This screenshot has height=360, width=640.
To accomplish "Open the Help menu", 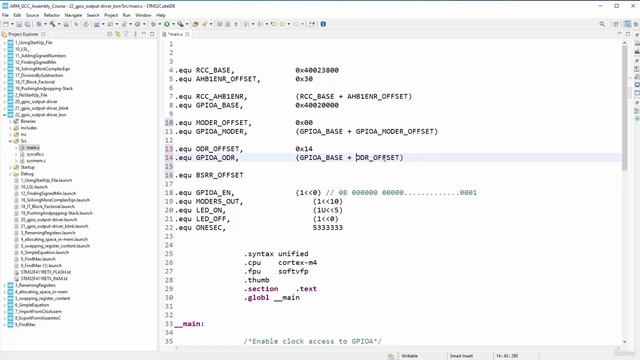I will [x=161, y=15].
